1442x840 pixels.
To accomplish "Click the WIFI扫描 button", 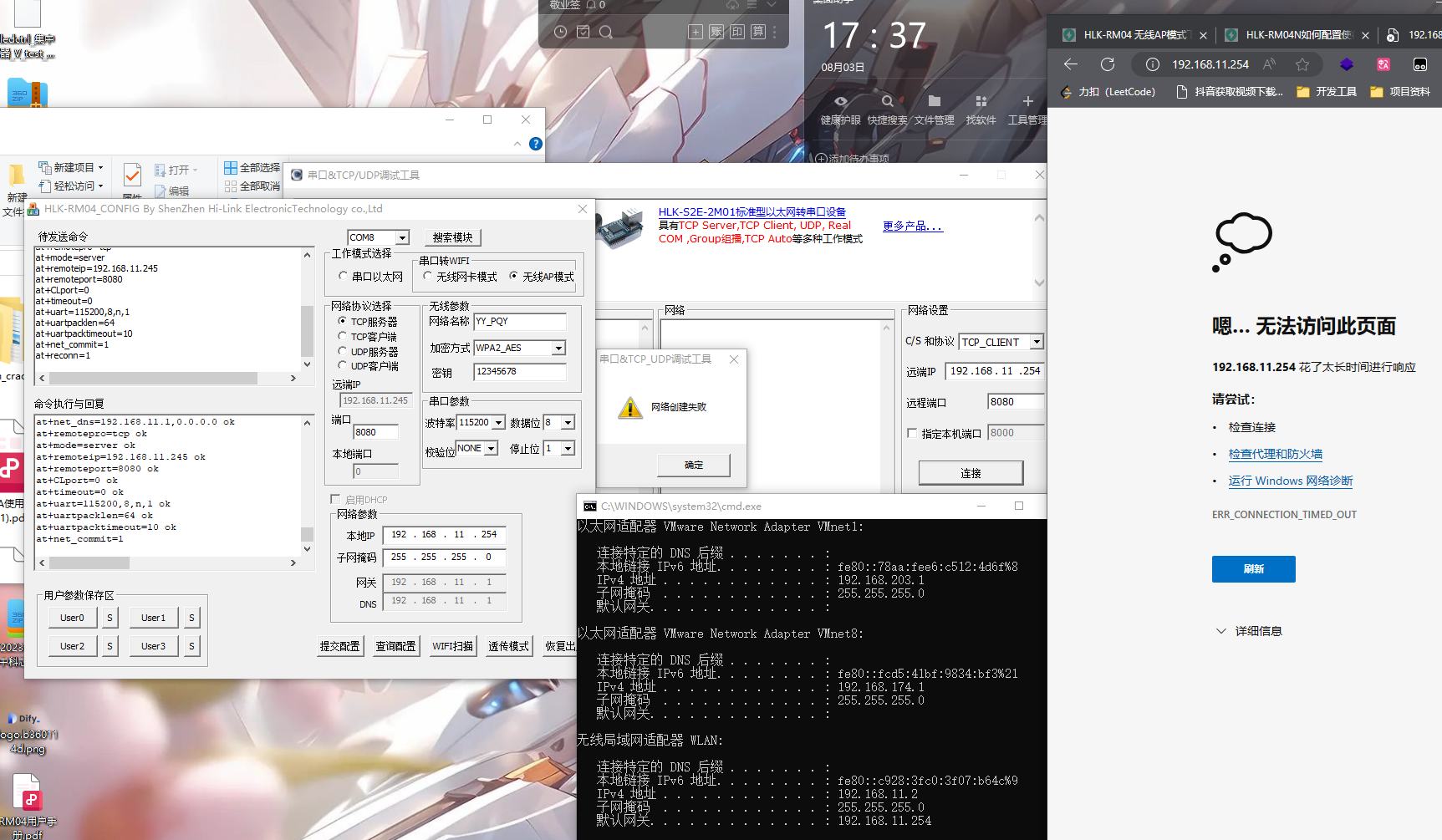I will (452, 646).
